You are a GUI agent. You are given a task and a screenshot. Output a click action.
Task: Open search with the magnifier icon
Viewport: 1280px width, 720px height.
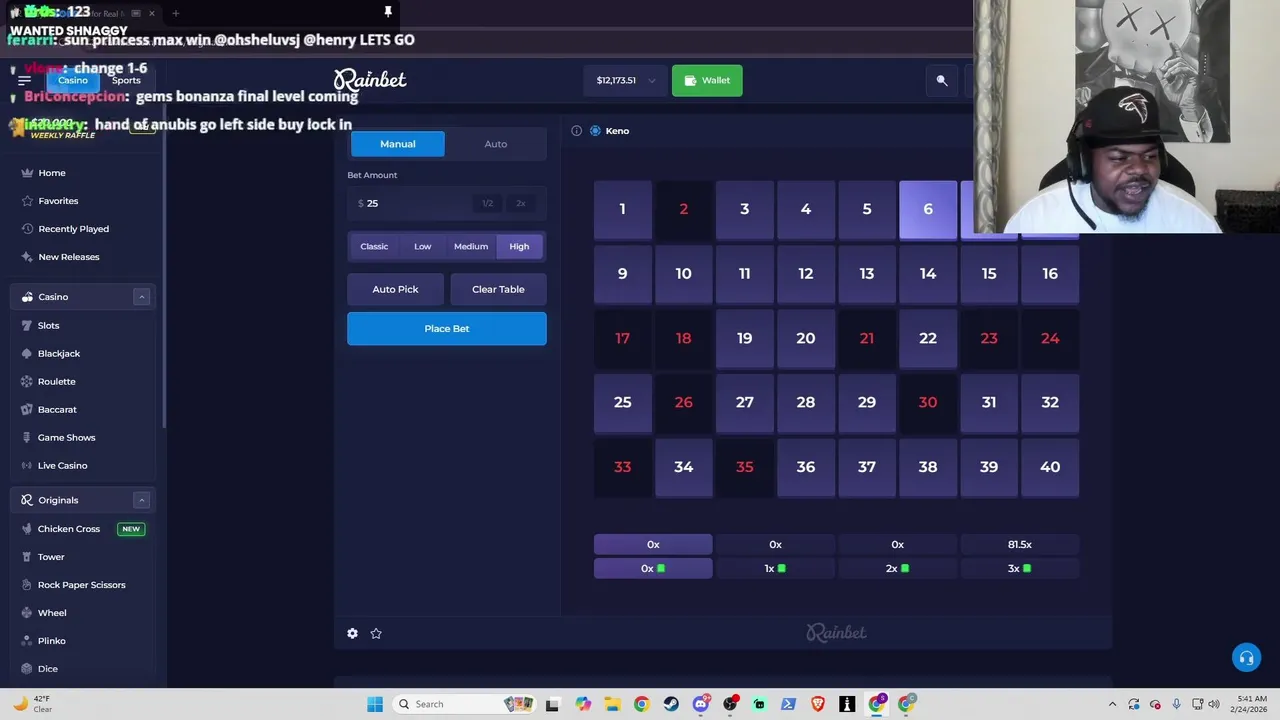tap(942, 80)
